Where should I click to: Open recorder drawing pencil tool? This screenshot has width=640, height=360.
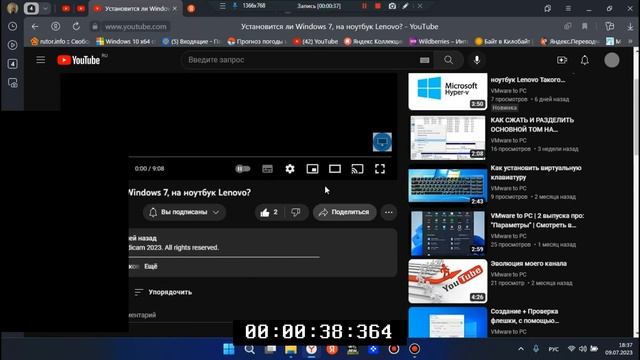click(405, 6)
